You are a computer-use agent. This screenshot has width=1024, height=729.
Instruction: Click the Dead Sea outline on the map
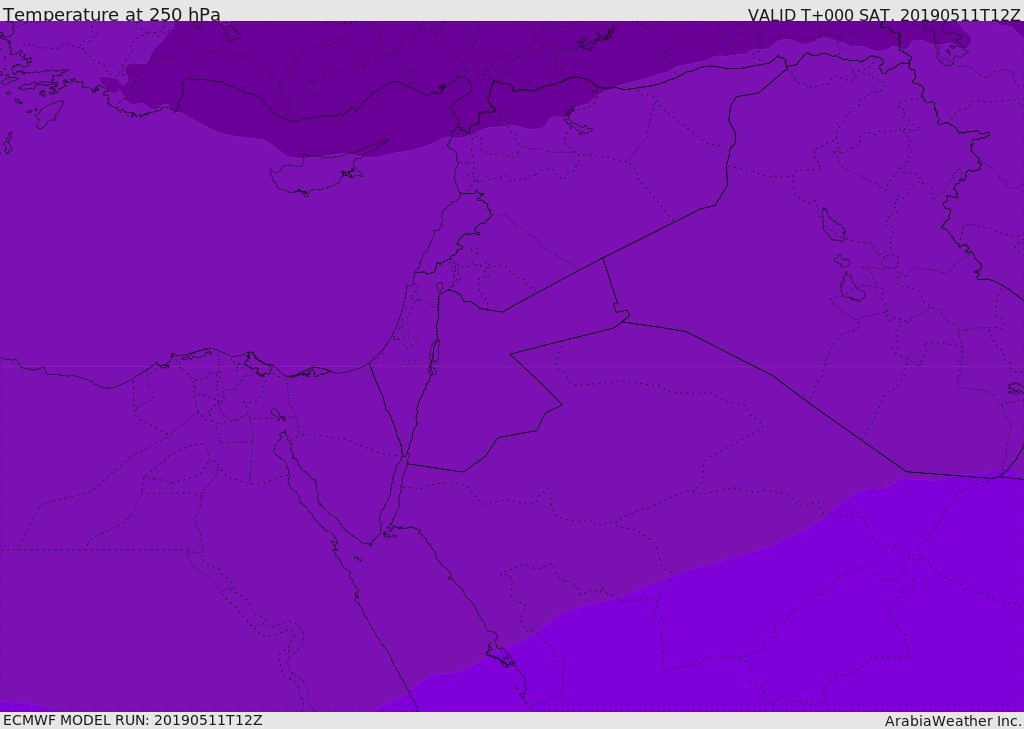coord(434,357)
